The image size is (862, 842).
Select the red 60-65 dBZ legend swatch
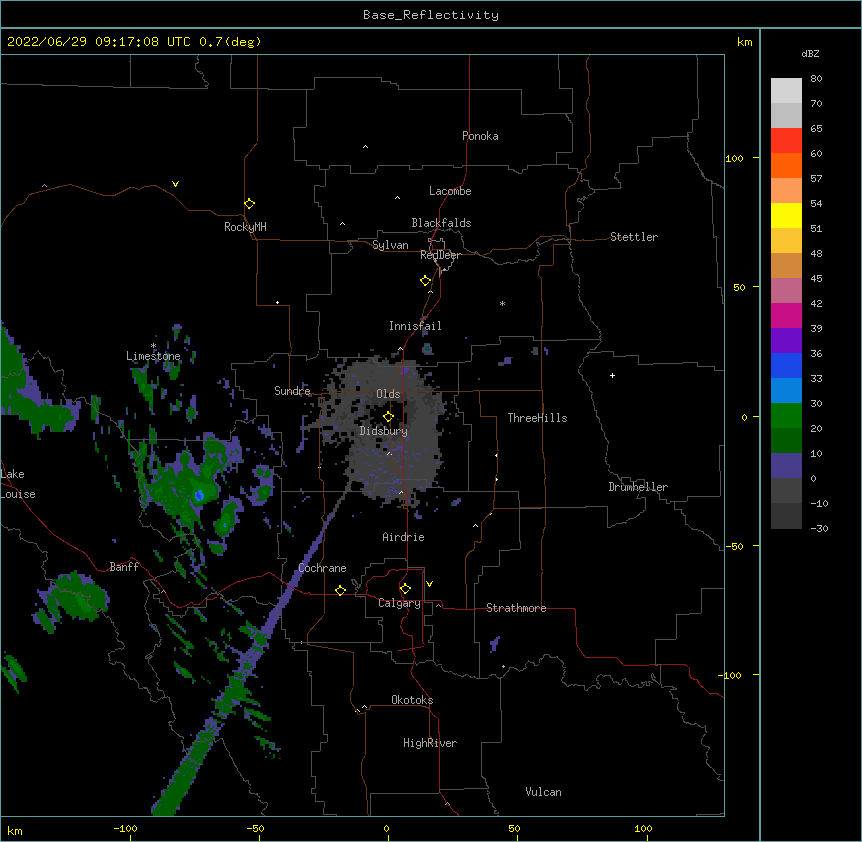click(786, 140)
